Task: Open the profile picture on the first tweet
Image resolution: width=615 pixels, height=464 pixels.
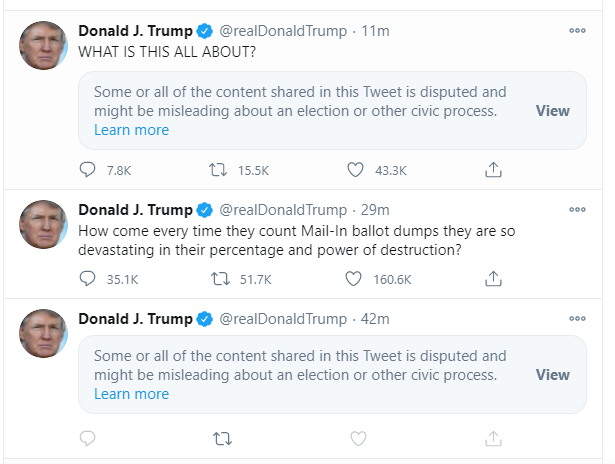Action: [x=44, y=45]
